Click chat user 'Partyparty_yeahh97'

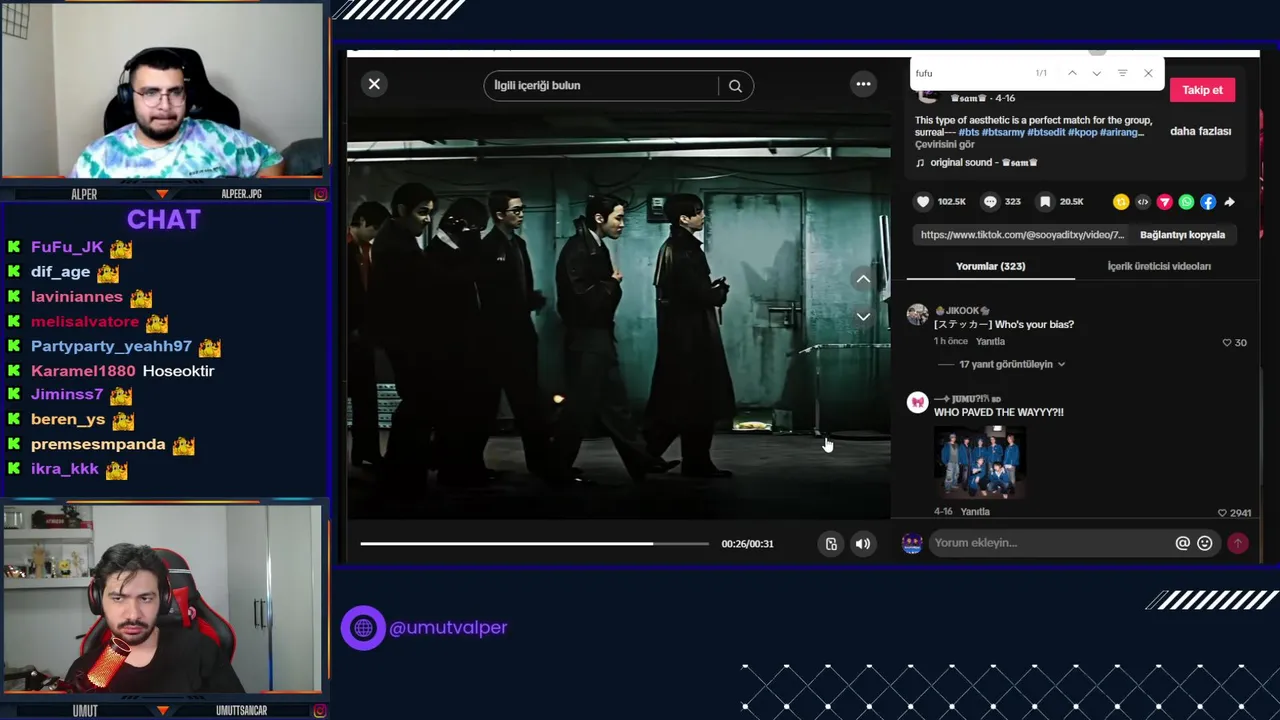pyautogui.click(x=111, y=346)
